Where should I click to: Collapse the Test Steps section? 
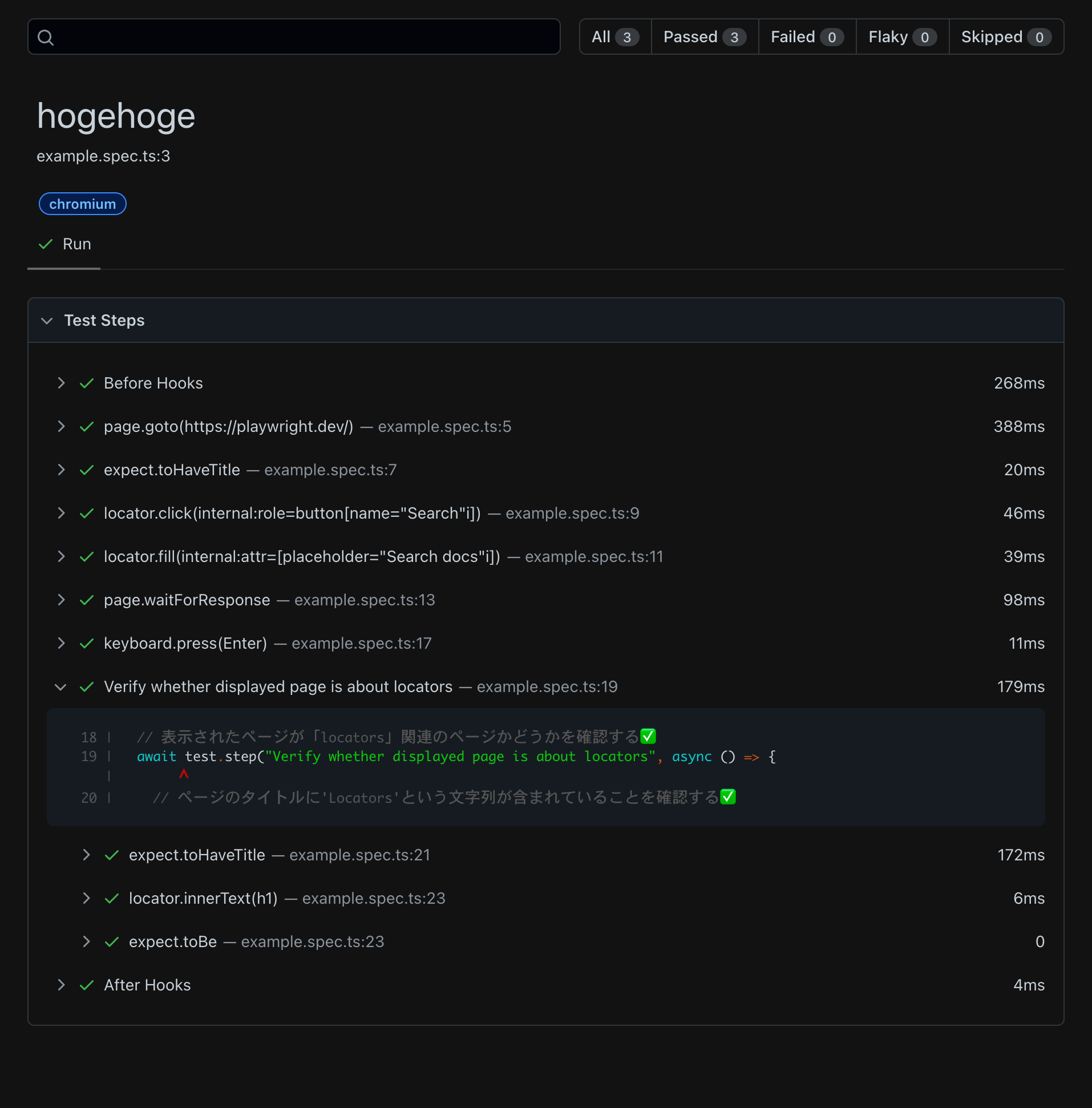coord(46,321)
